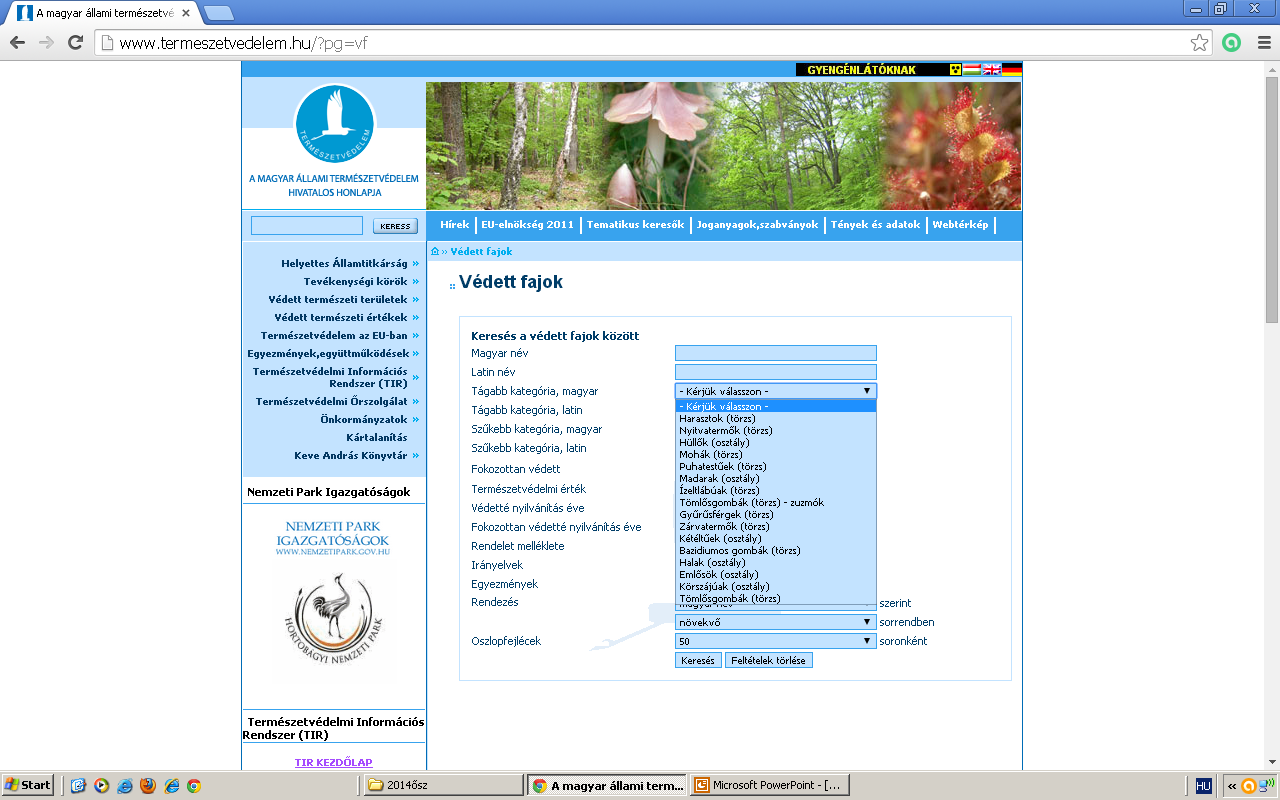
Task: Click the Természetvédelem stork logo
Action: coord(334,125)
